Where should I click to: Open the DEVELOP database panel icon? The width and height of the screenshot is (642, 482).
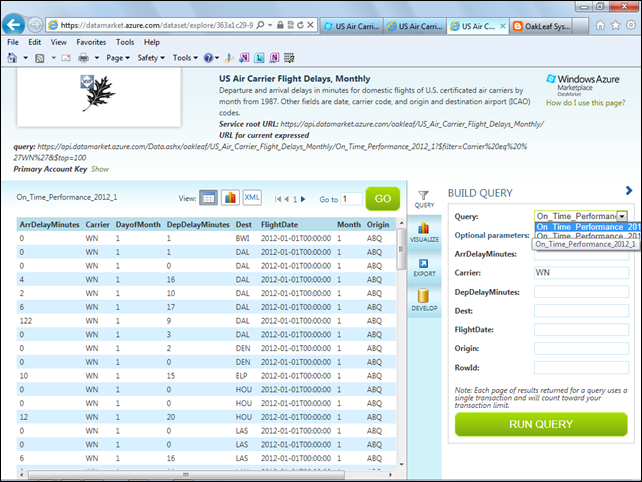pyautogui.click(x=424, y=300)
